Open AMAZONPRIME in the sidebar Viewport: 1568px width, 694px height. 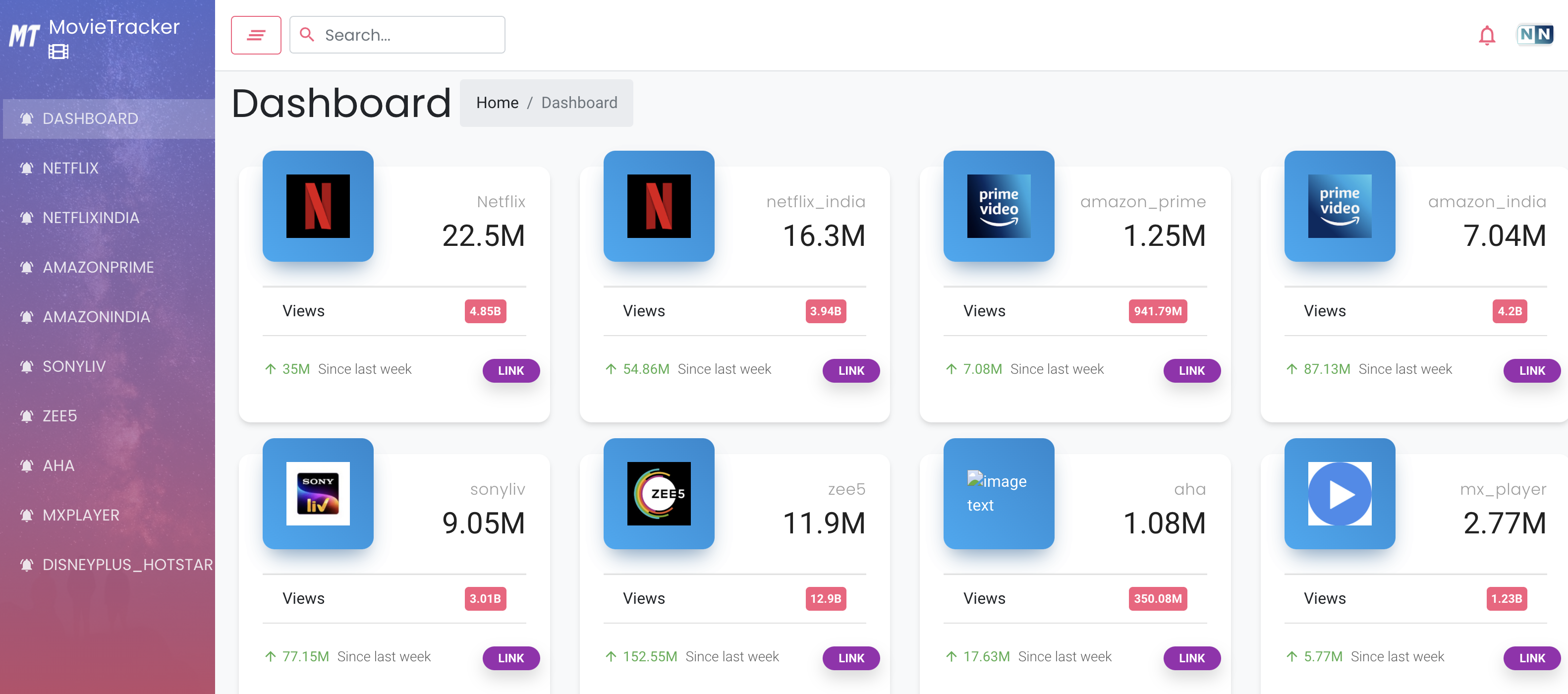[109, 267]
